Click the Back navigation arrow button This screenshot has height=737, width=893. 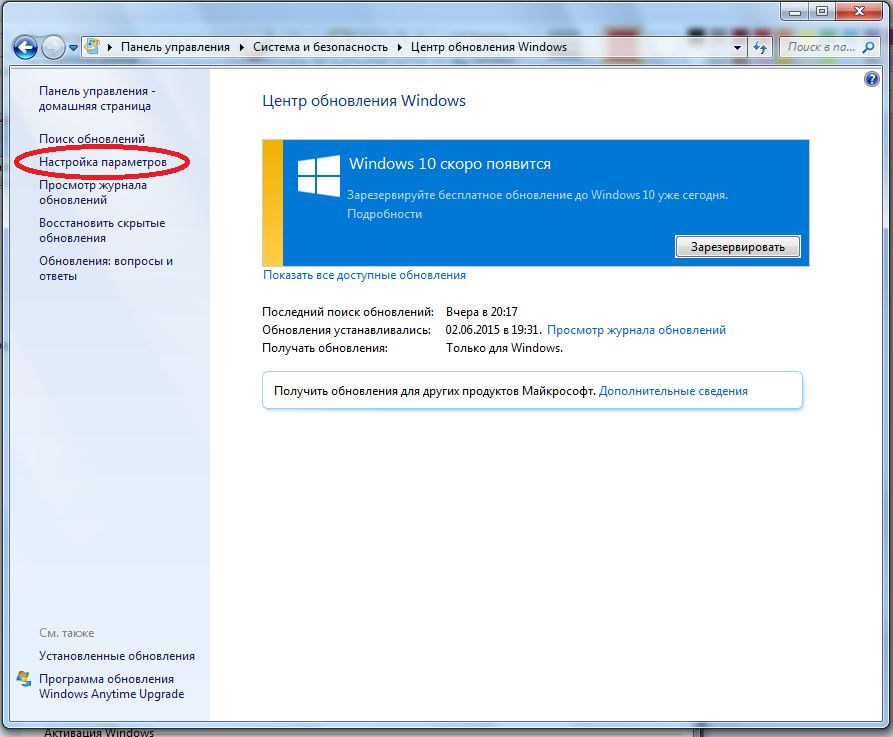point(25,47)
